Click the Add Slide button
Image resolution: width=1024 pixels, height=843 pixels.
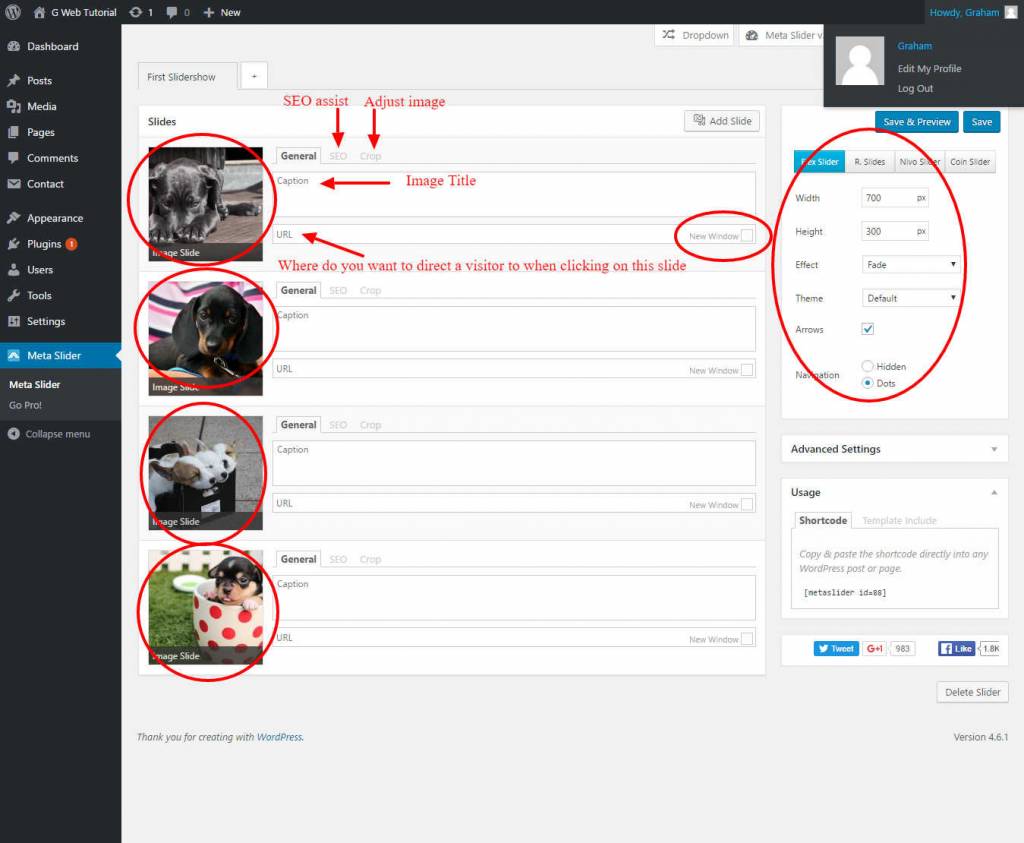[x=722, y=121]
